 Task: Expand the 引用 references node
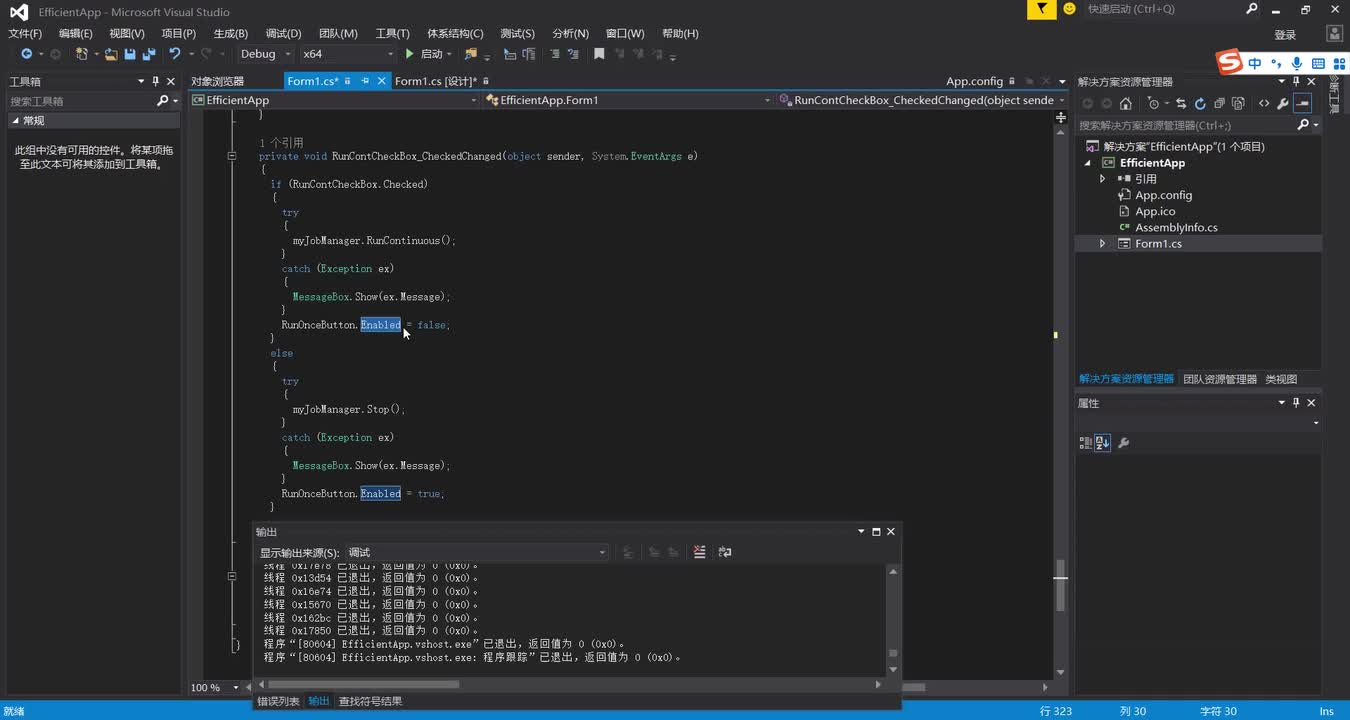(1102, 179)
